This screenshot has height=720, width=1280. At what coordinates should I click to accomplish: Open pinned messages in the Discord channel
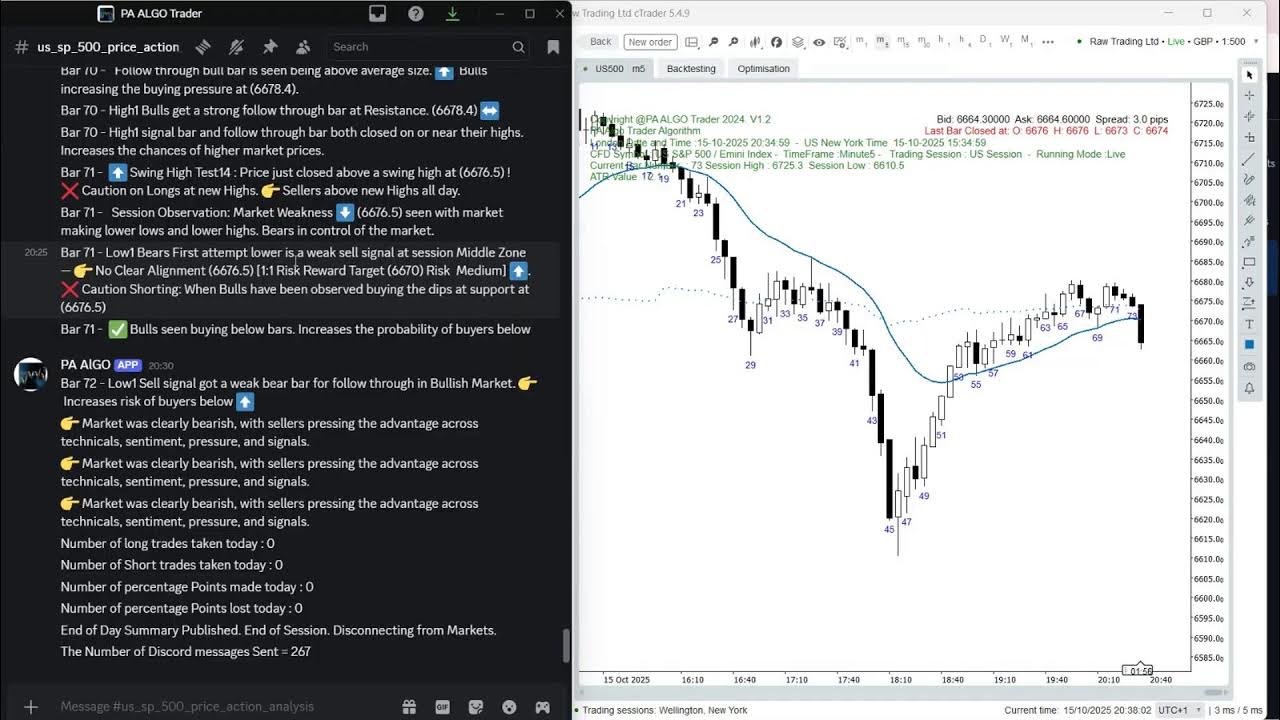(x=270, y=47)
